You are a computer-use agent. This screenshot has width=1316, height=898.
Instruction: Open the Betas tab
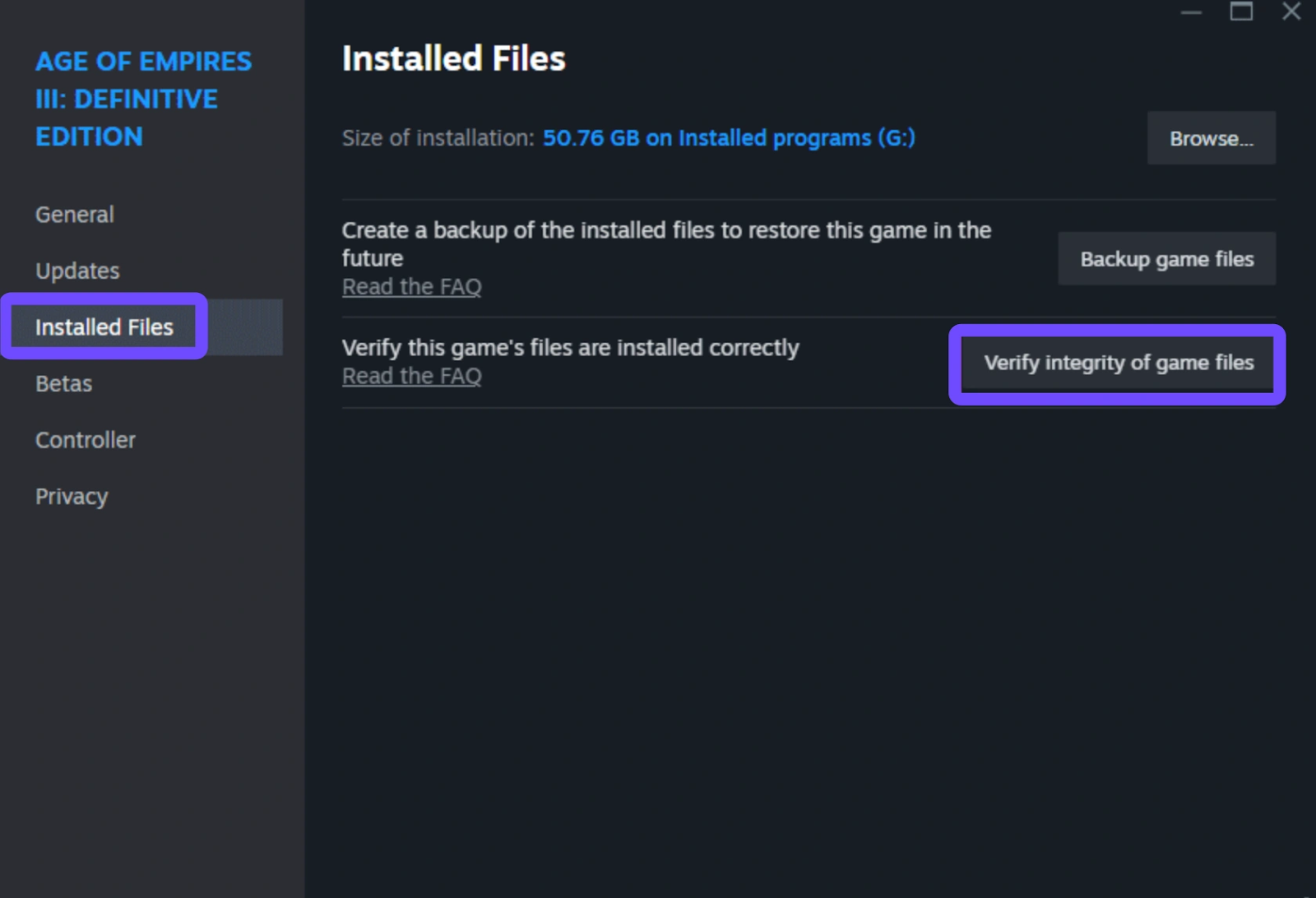coord(63,384)
